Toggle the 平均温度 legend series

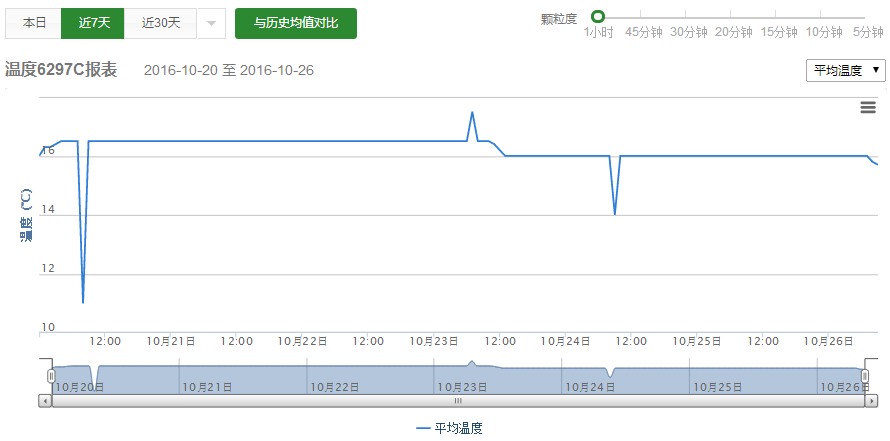pos(449,428)
